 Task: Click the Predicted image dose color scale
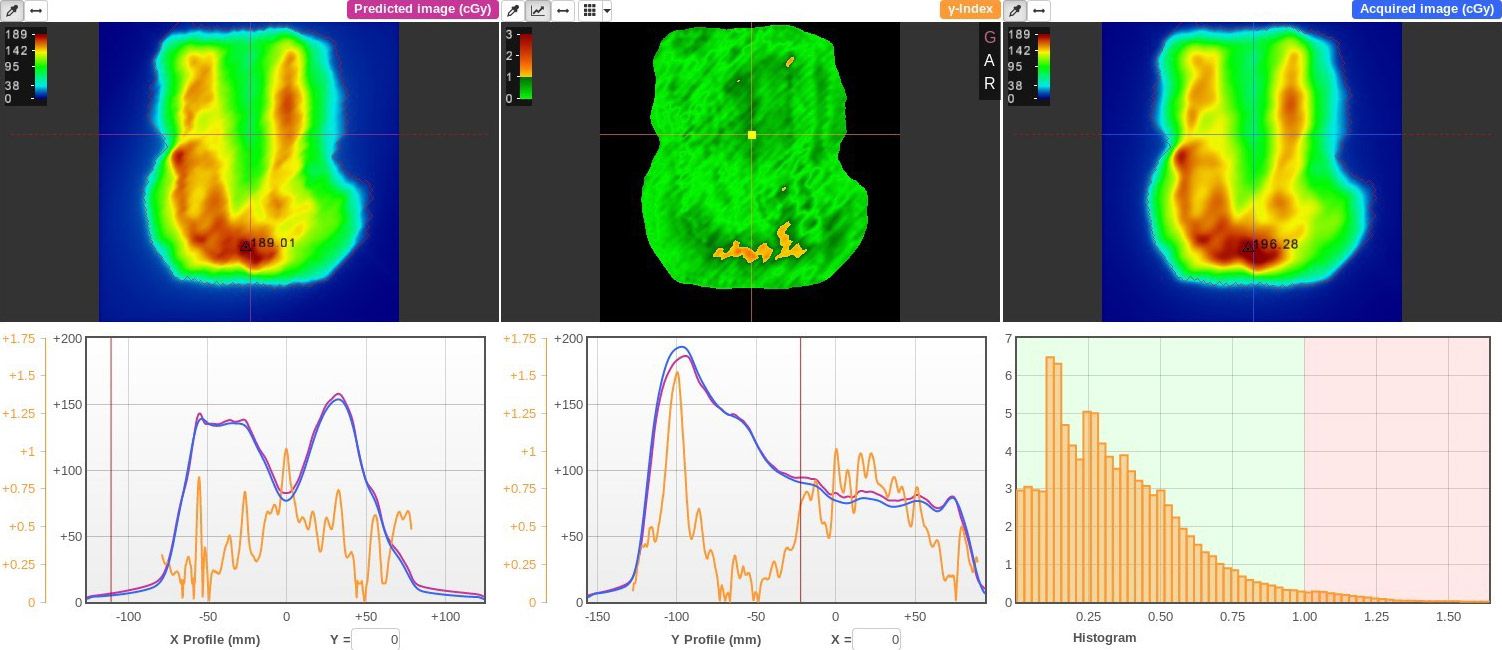point(39,66)
